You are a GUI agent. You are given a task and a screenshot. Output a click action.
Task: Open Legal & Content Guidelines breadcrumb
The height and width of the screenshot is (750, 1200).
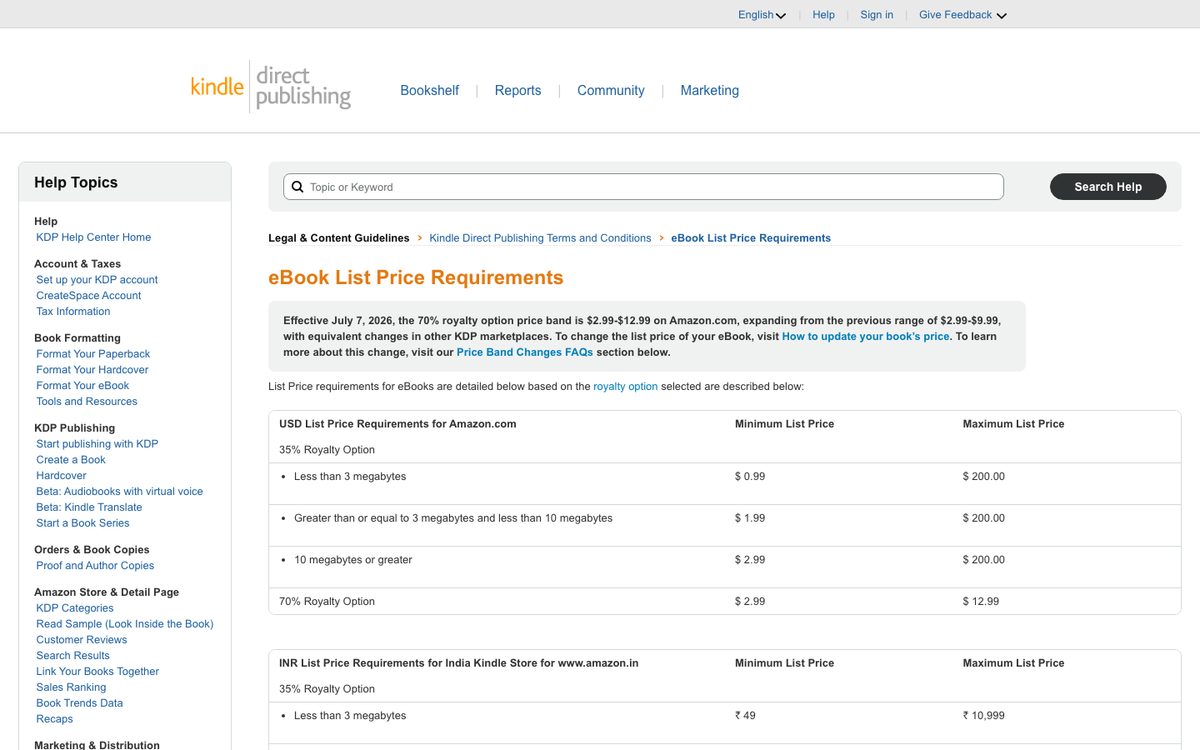click(339, 238)
